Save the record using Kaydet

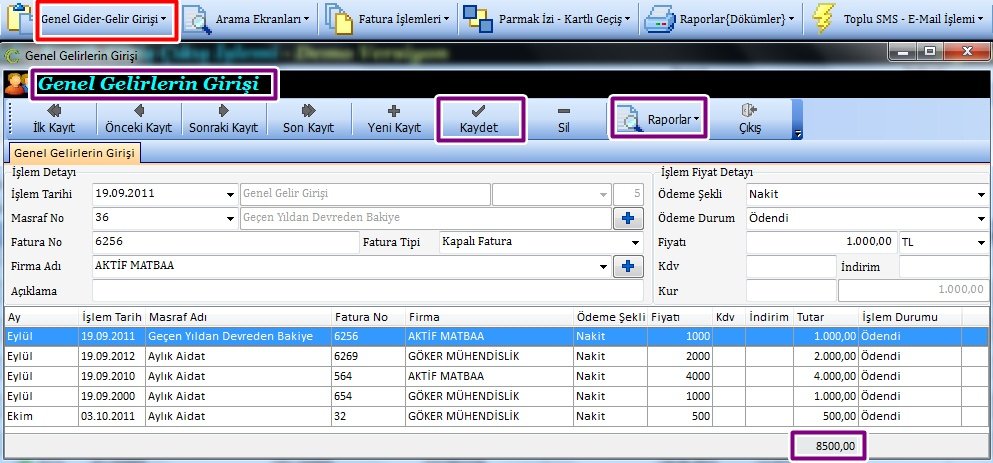tap(478, 119)
